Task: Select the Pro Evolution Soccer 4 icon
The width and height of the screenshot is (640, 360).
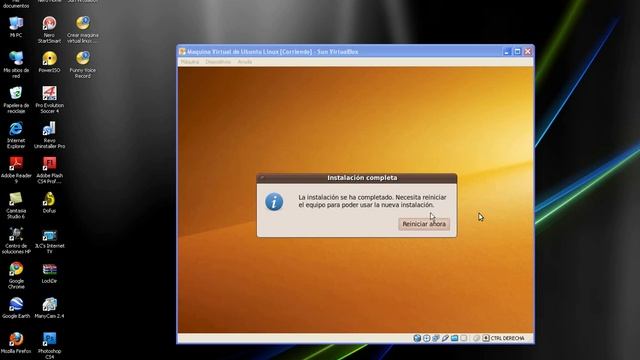Action: pos(49,100)
